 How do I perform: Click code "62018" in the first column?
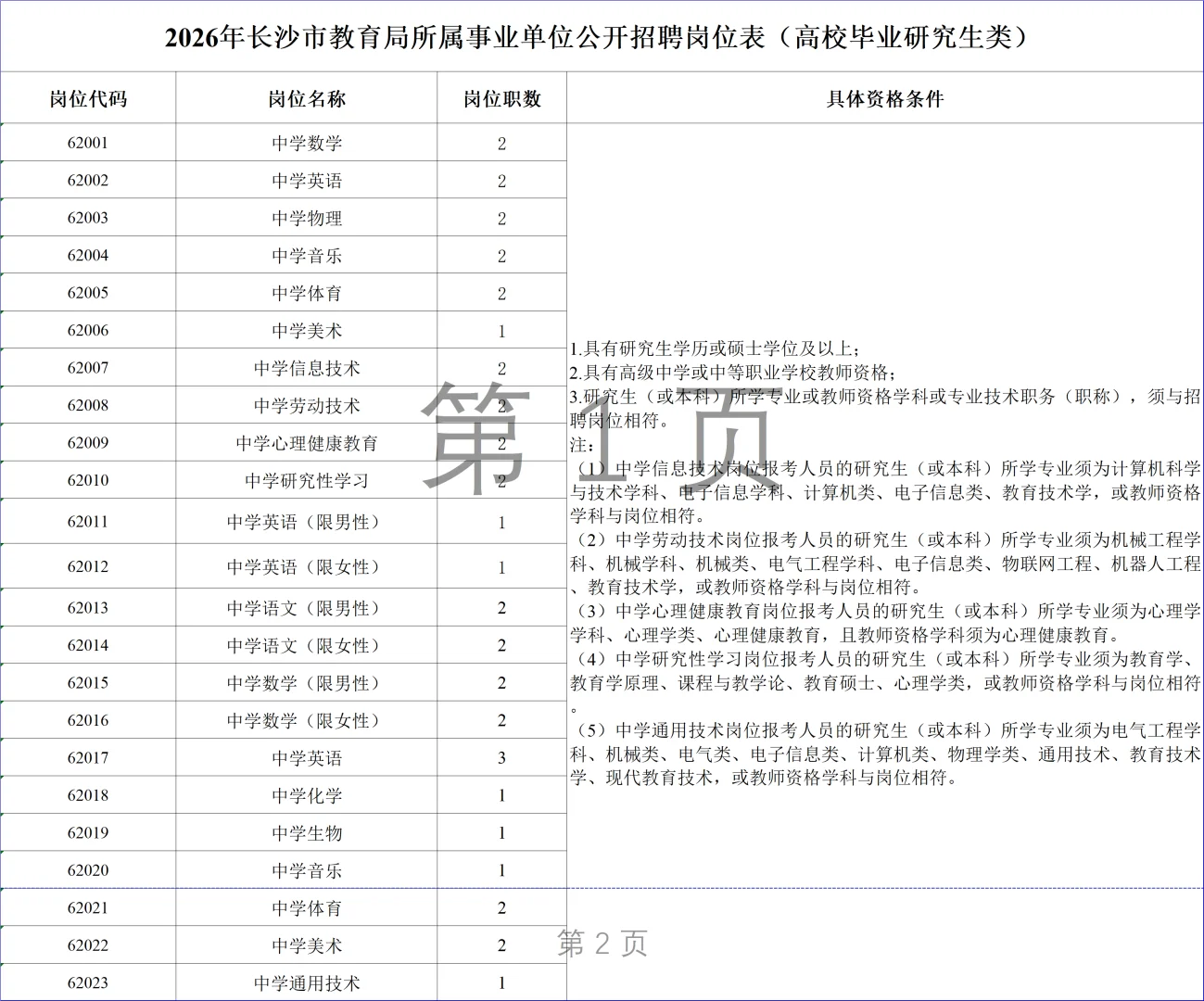(x=88, y=795)
